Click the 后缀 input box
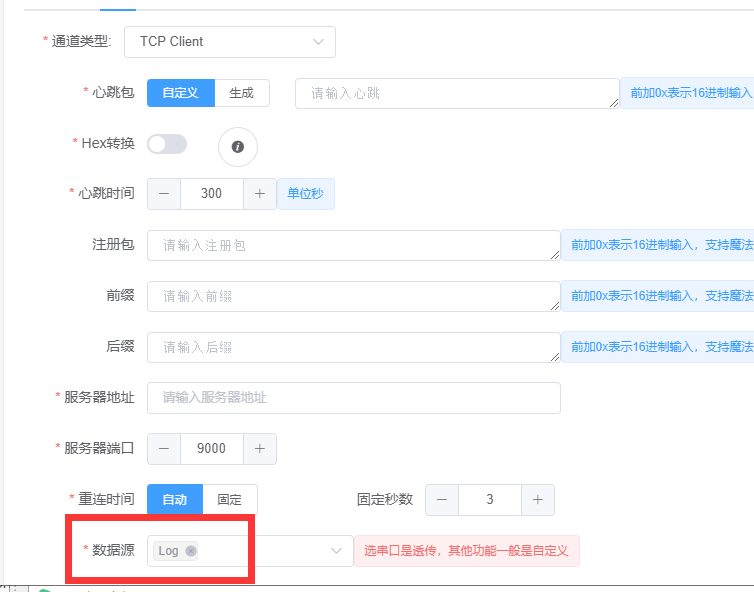 tap(353, 347)
